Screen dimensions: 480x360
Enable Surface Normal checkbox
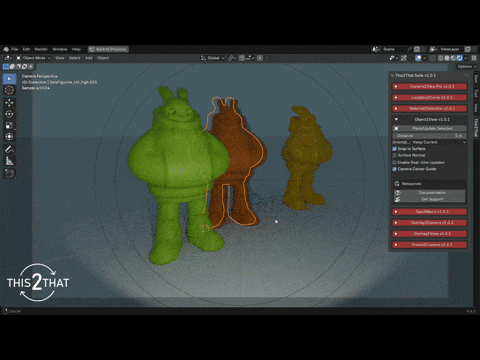point(394,155)
